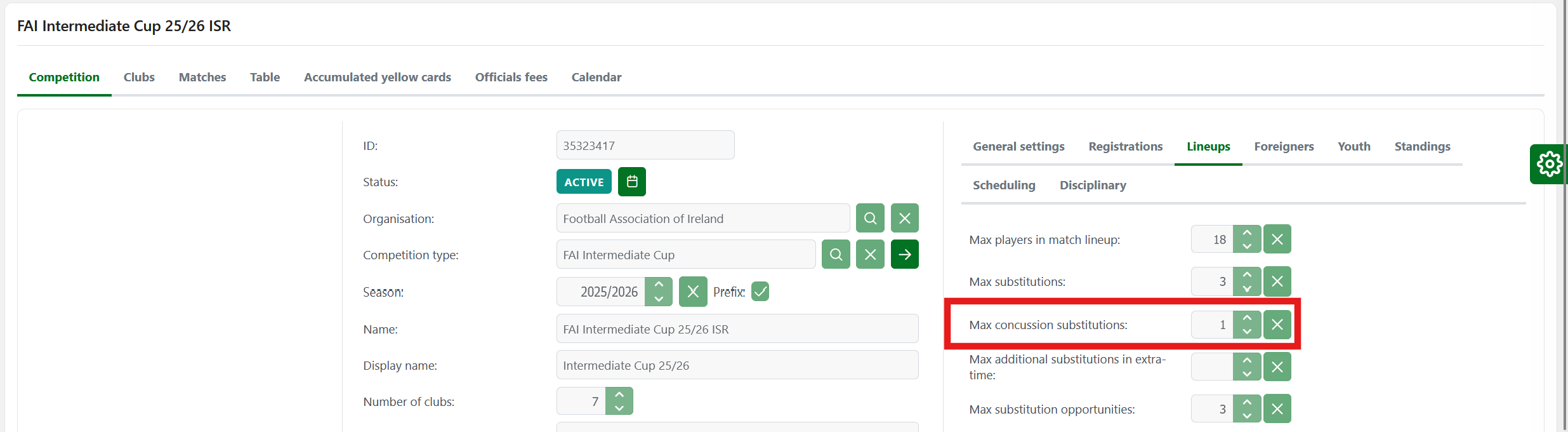
Task: Open the settings gear on right edge
Action: point(1548,165)
